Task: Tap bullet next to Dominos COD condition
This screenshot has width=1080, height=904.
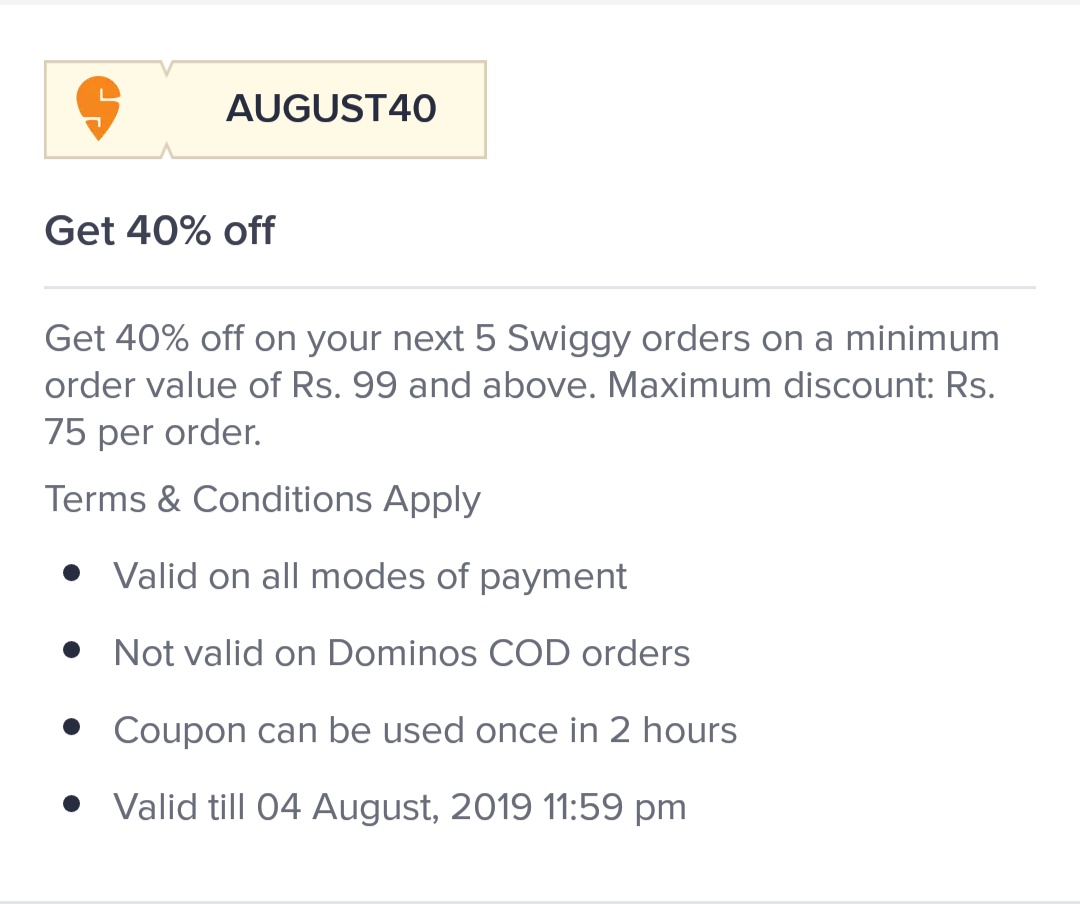Action: [71, 650]
